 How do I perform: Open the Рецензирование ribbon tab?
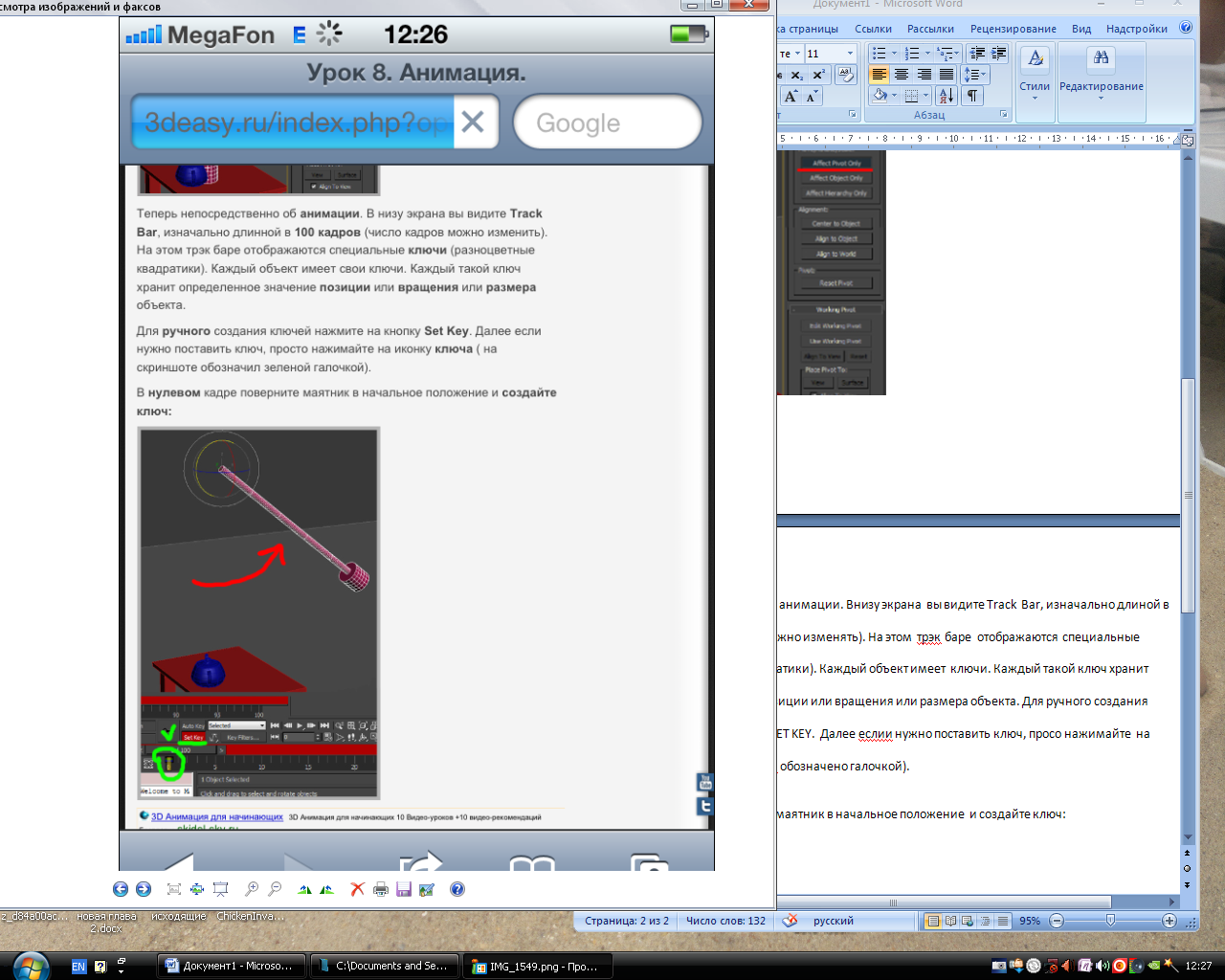point(1013,29)
